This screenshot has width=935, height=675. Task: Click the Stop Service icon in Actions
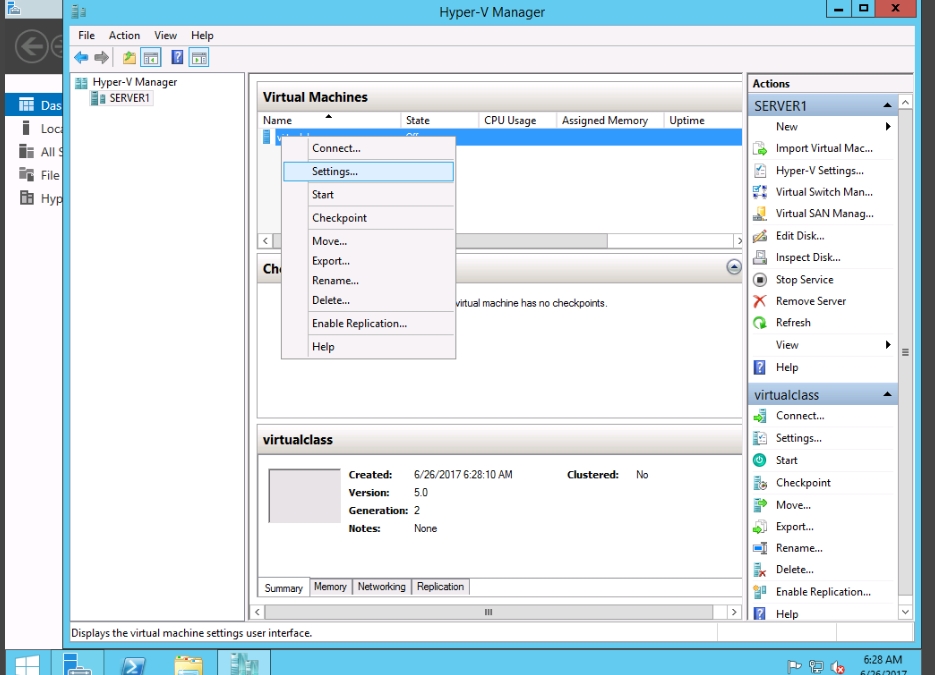(x=760, y=280)
